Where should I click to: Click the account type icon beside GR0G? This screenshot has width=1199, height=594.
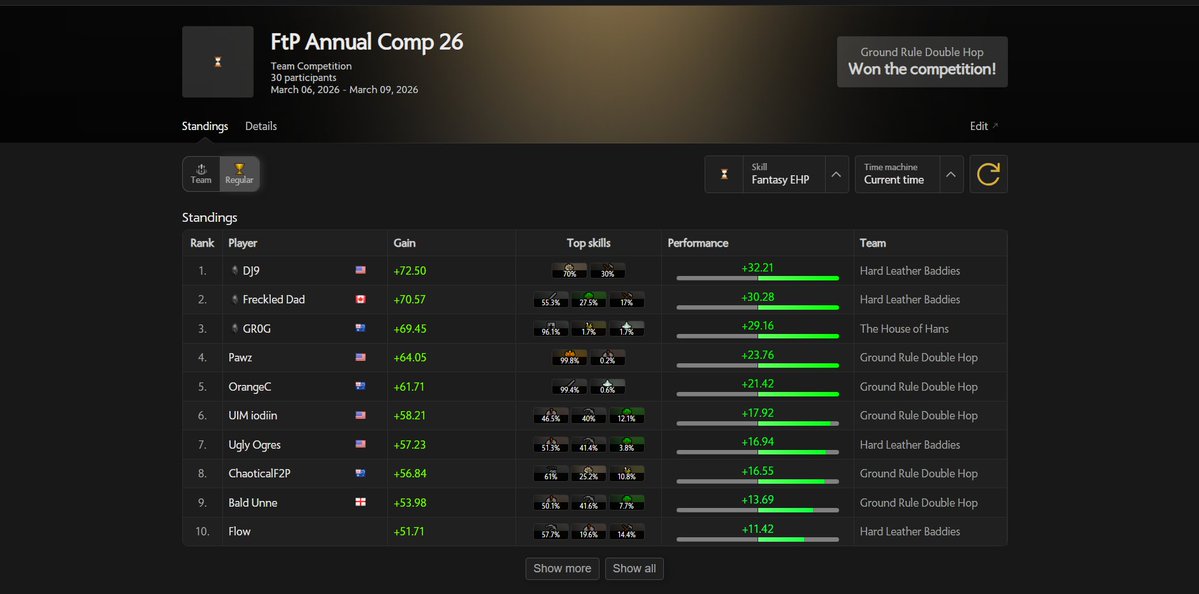[x=235, y=329]
